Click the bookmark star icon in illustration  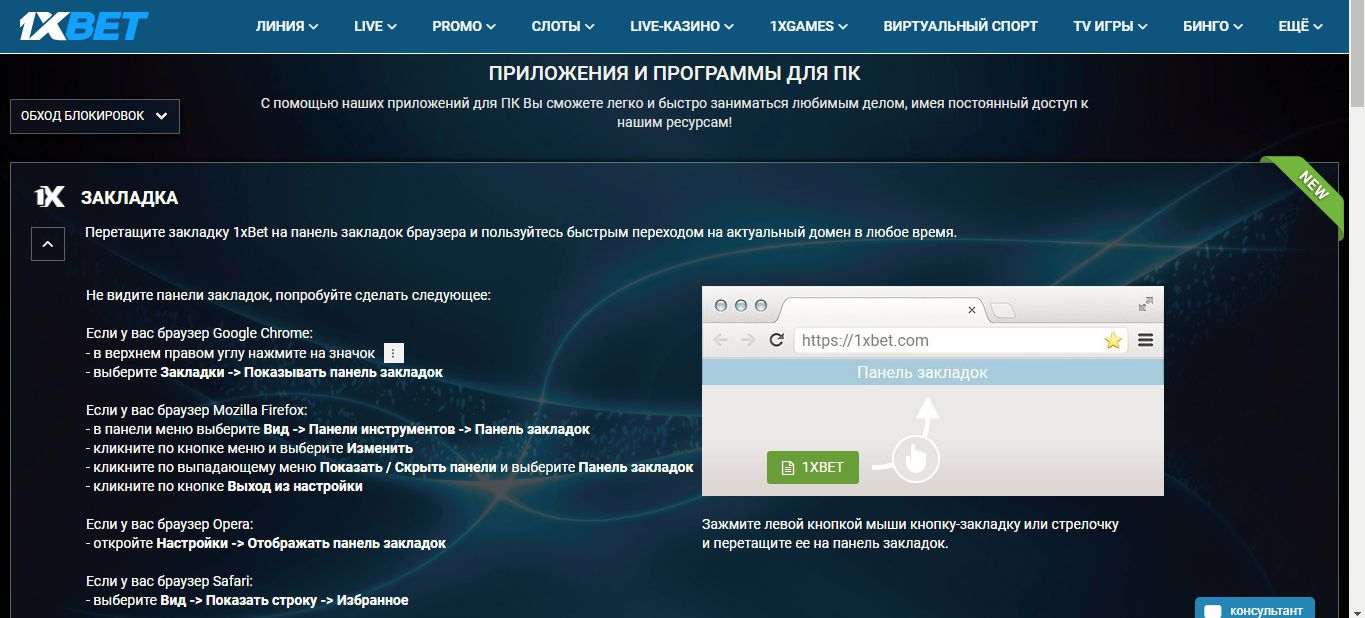(1113, 340)
